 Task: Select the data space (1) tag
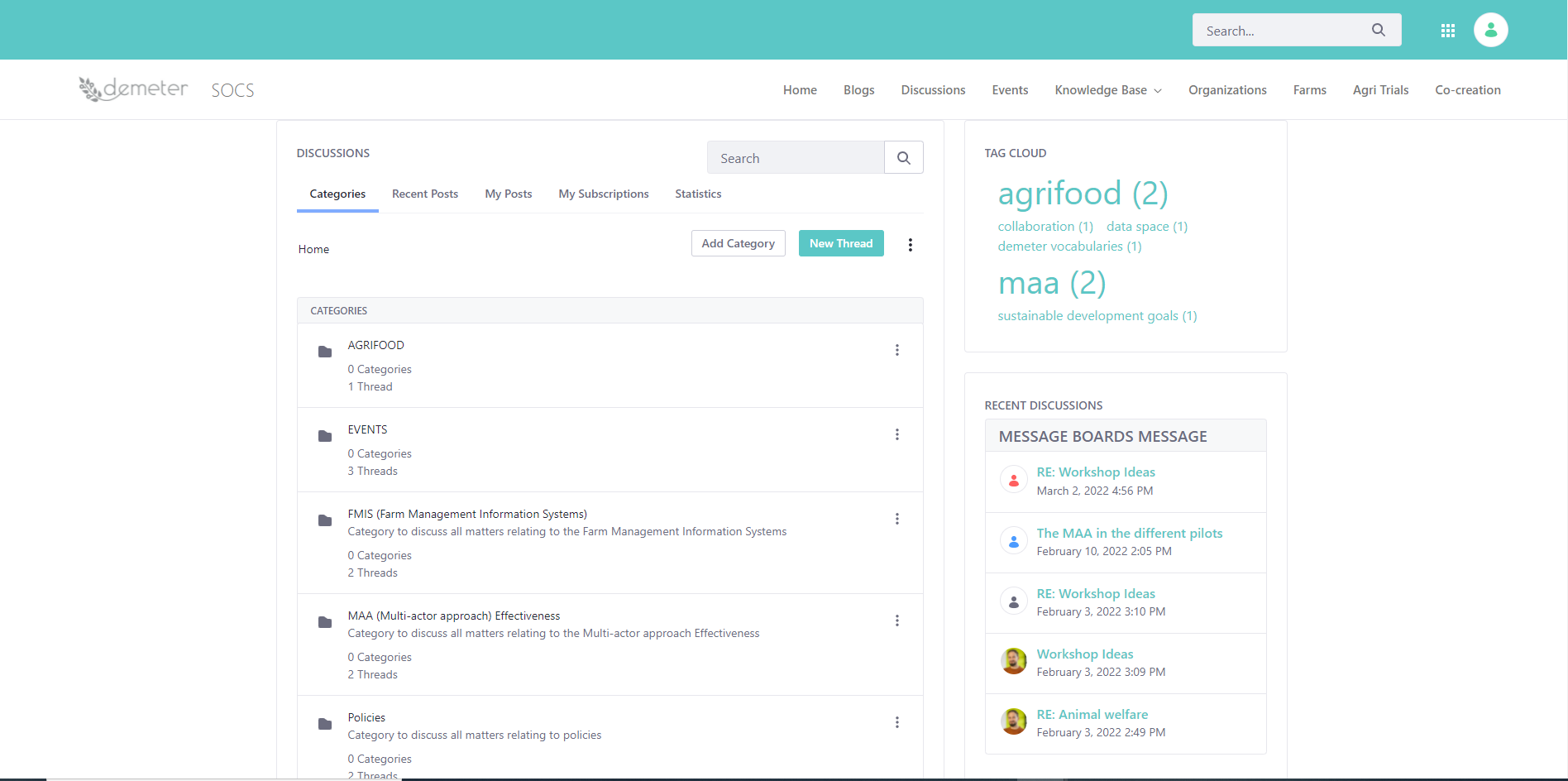pos(1147,227)
